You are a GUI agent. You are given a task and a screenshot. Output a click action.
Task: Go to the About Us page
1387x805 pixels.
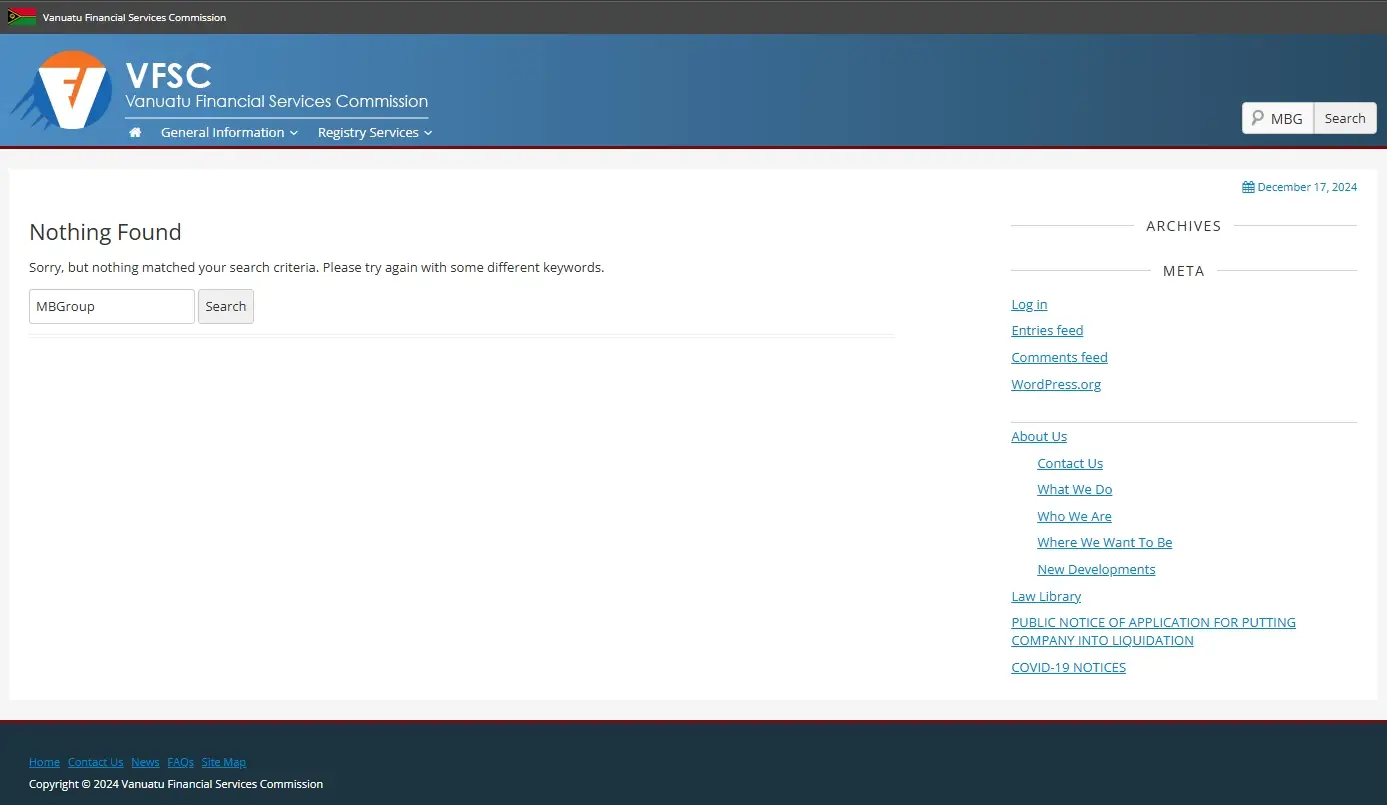pyautogui.click(x=1039, y=436)
